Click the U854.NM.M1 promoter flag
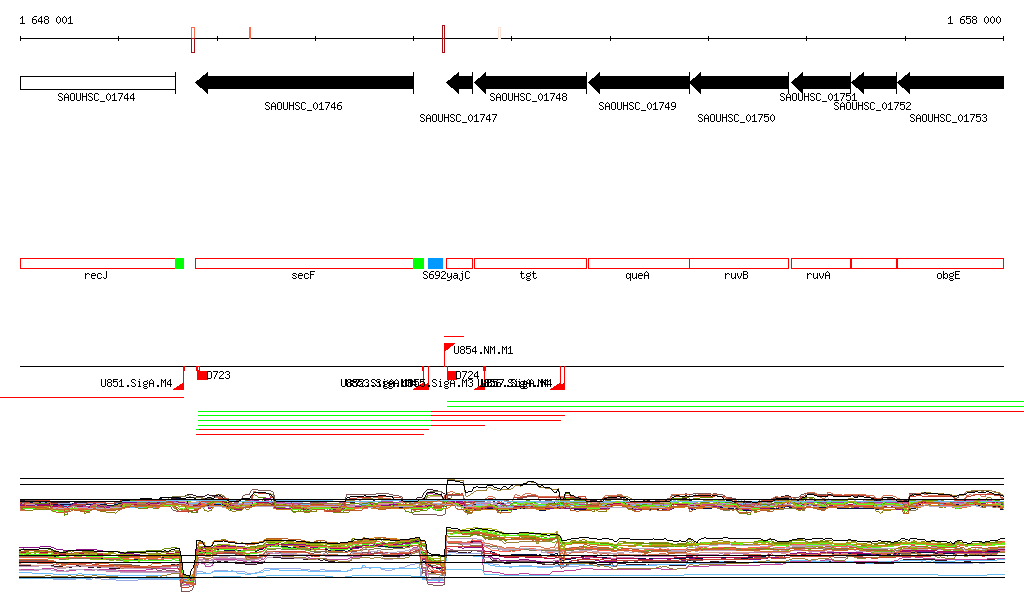This screenshot has height=611, width=1024. pyautogui.click(x=448, y=348)
